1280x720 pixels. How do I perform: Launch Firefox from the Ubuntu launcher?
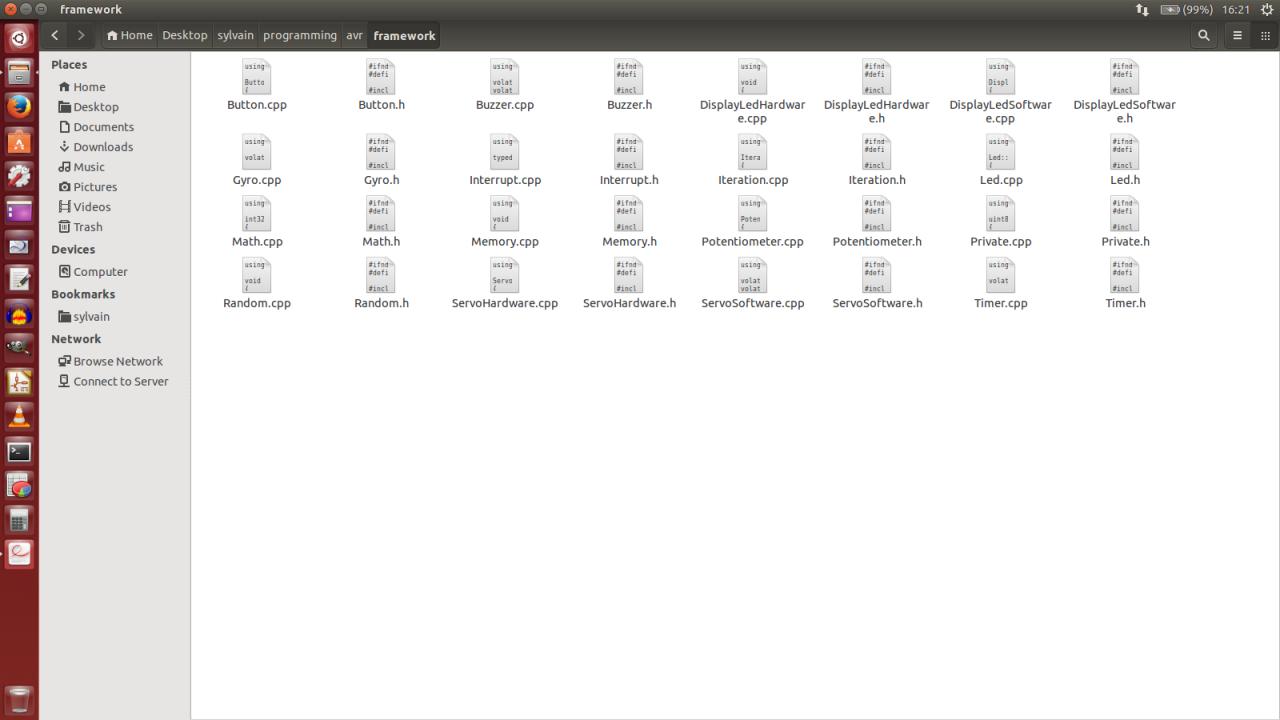pyautogui.click(x=19, y=106)
